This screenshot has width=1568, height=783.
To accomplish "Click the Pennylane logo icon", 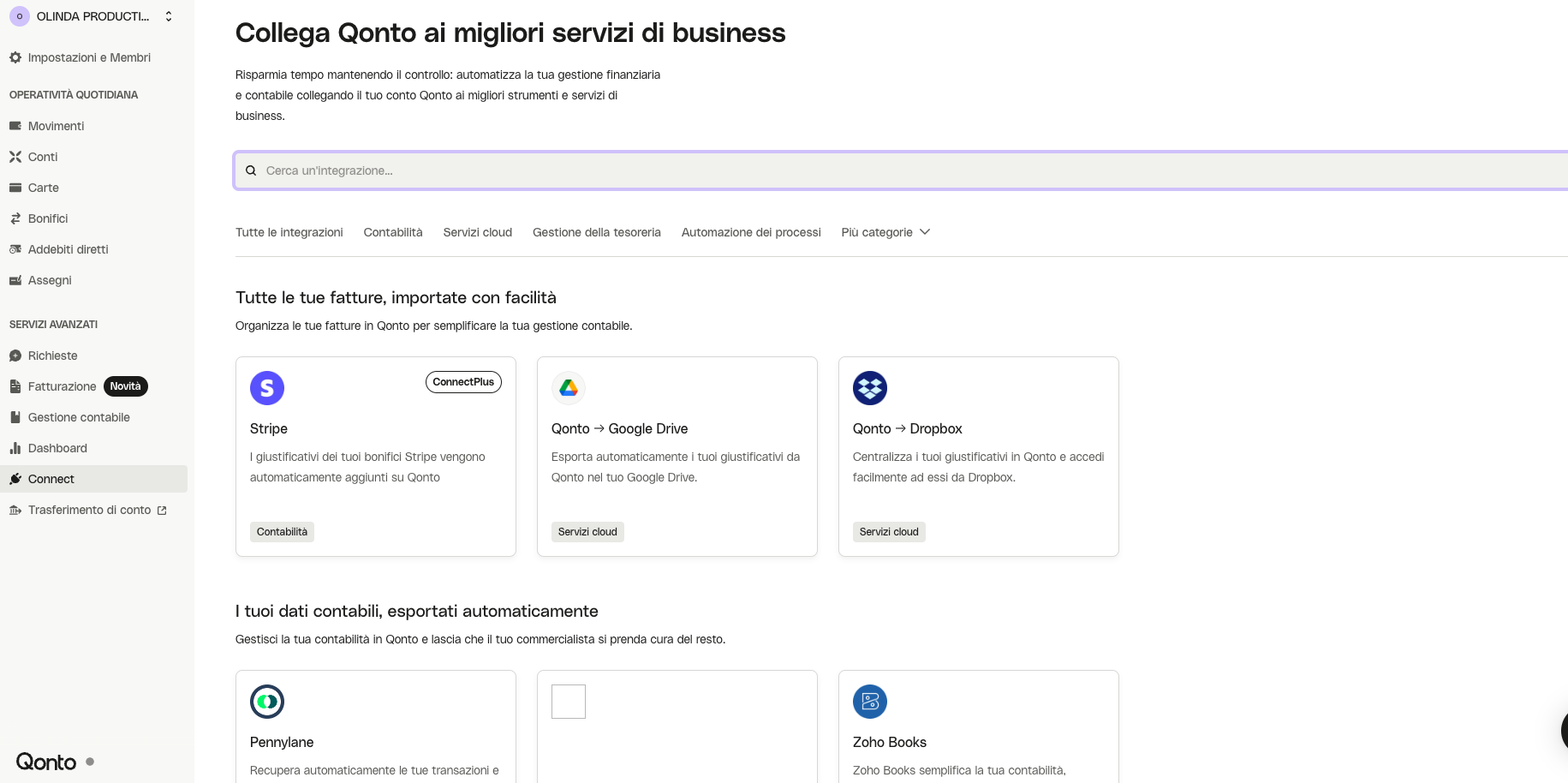I will (x=267, y=702).
